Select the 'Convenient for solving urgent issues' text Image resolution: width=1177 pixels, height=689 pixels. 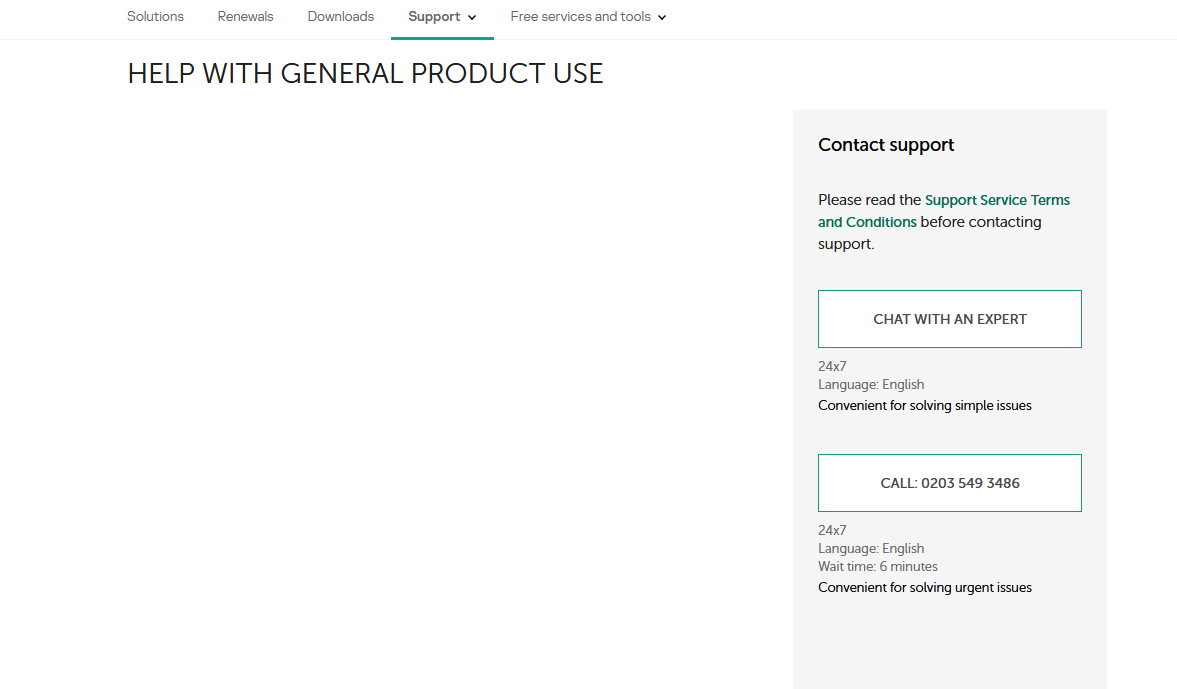pyautogui.click(x=924, y=588)
